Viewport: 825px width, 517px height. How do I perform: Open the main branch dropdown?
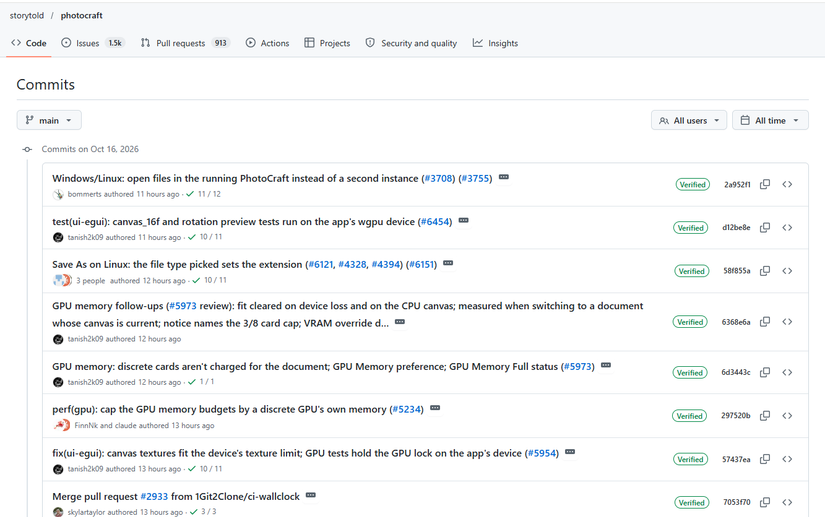point(49,120)
